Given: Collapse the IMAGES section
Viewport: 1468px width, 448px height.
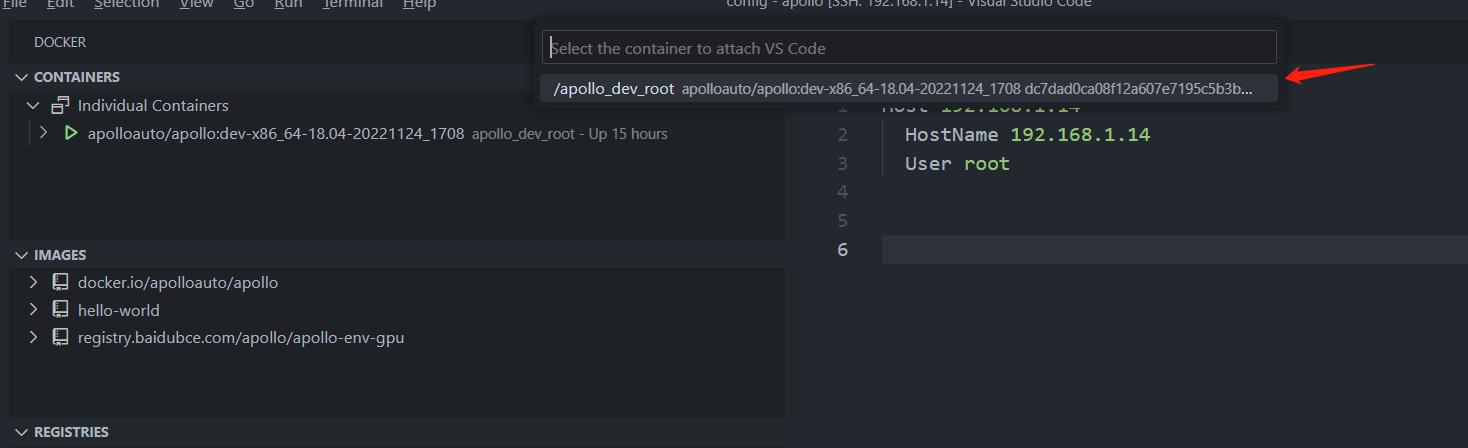Looking at the screenshot, I should pos(22,255).
